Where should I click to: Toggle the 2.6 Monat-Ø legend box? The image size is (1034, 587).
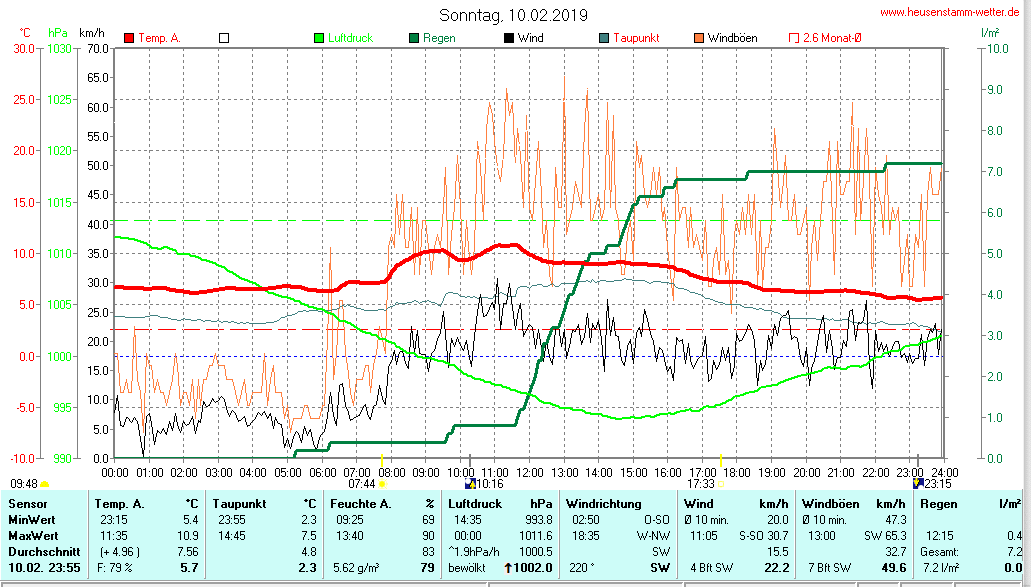pos(794,38)
